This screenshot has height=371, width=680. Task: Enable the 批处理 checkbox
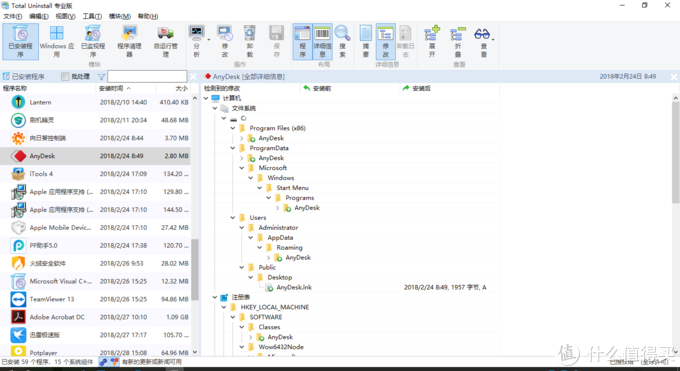coord(65,77)
